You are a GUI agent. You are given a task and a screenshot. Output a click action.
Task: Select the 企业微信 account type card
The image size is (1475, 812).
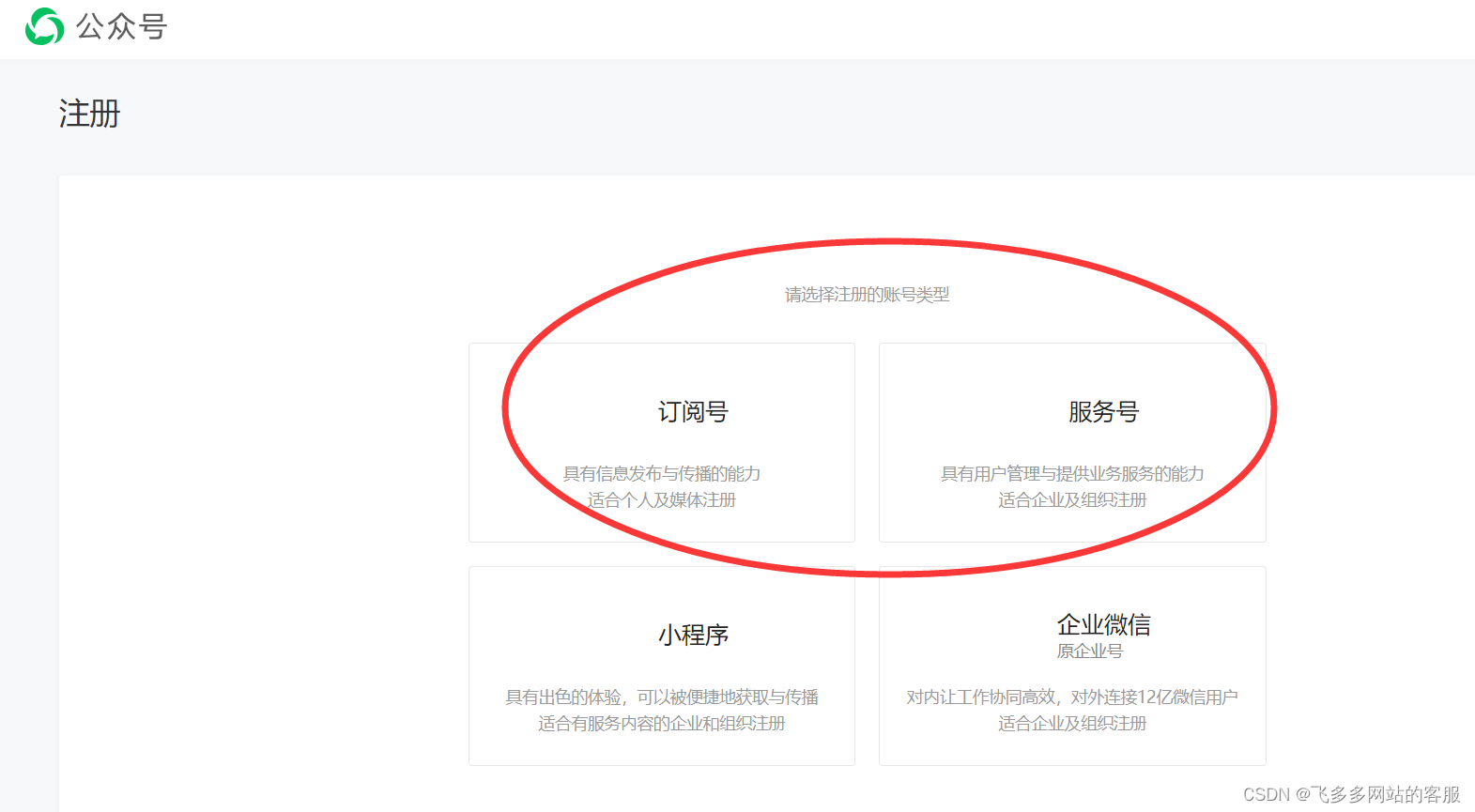tap(1072, 666)
